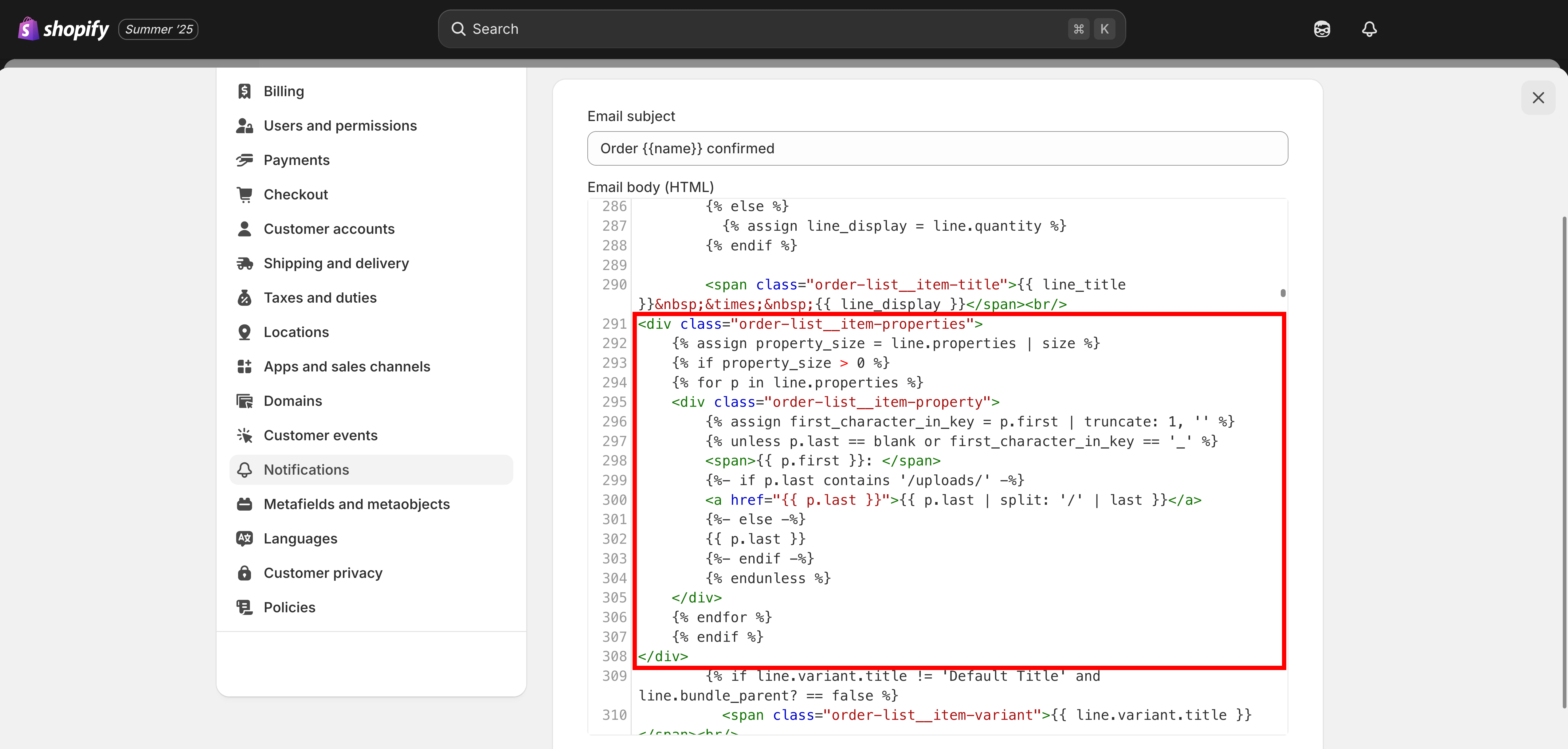Click code line 304 'endunless'
The image size is (1568, 749).
click(x=768, y=578)
